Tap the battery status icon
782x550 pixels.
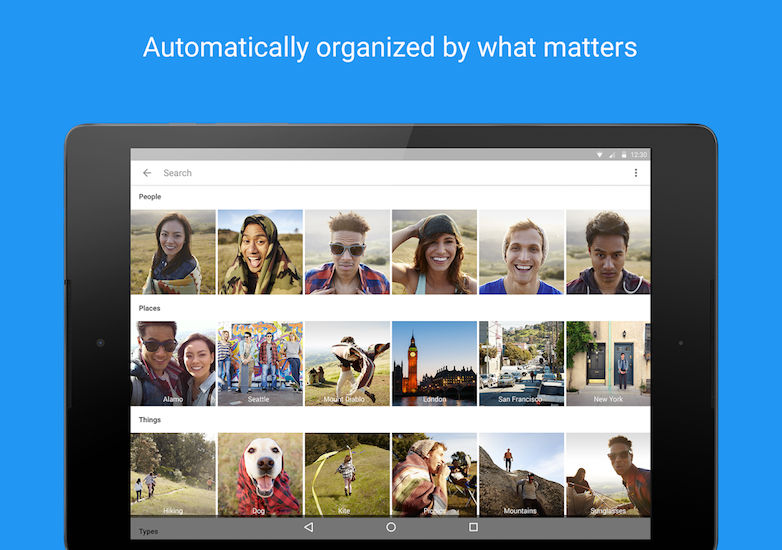point(623,155)
